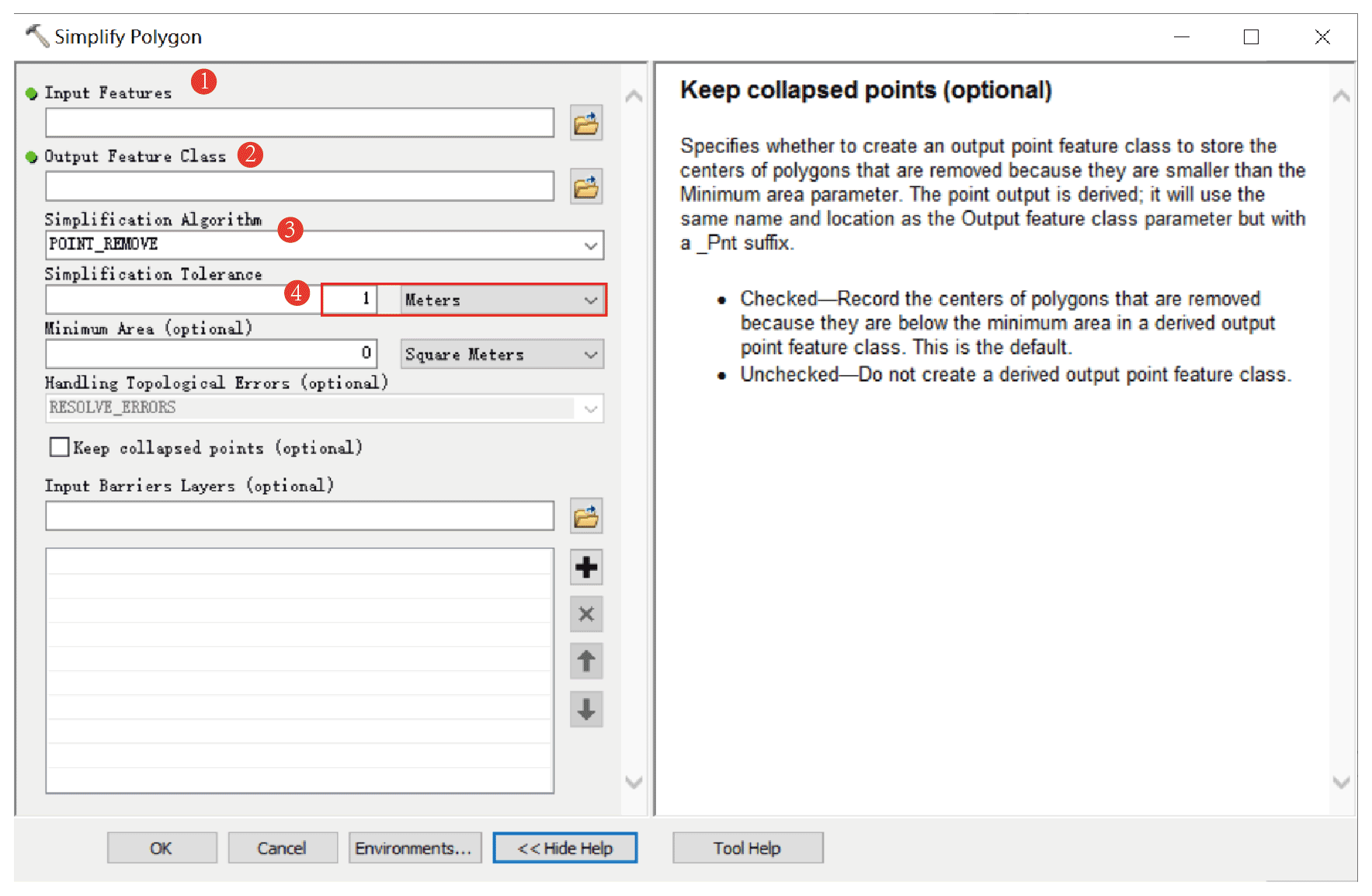Open Tool Help documentation
The width and height of the screenshot is (1372, 896).
coord(747,848)
